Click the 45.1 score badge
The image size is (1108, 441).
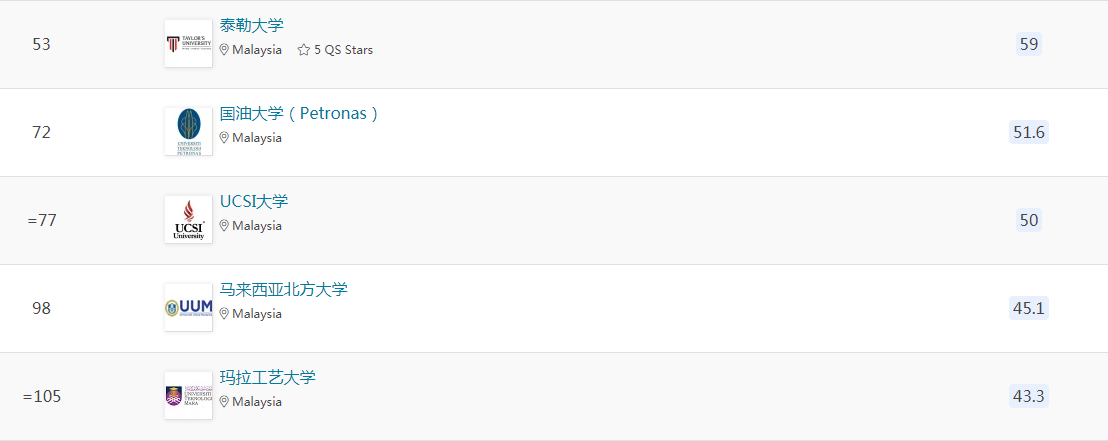pos(1029,308)
